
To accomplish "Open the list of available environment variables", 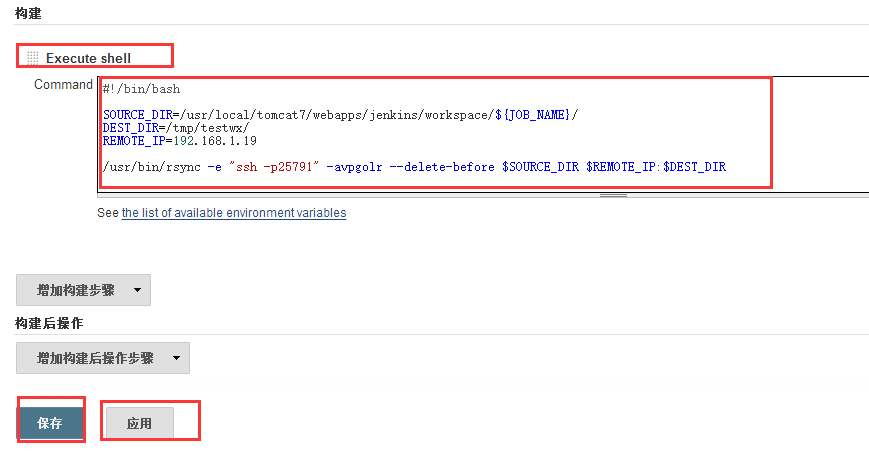I will pos(234,213).
